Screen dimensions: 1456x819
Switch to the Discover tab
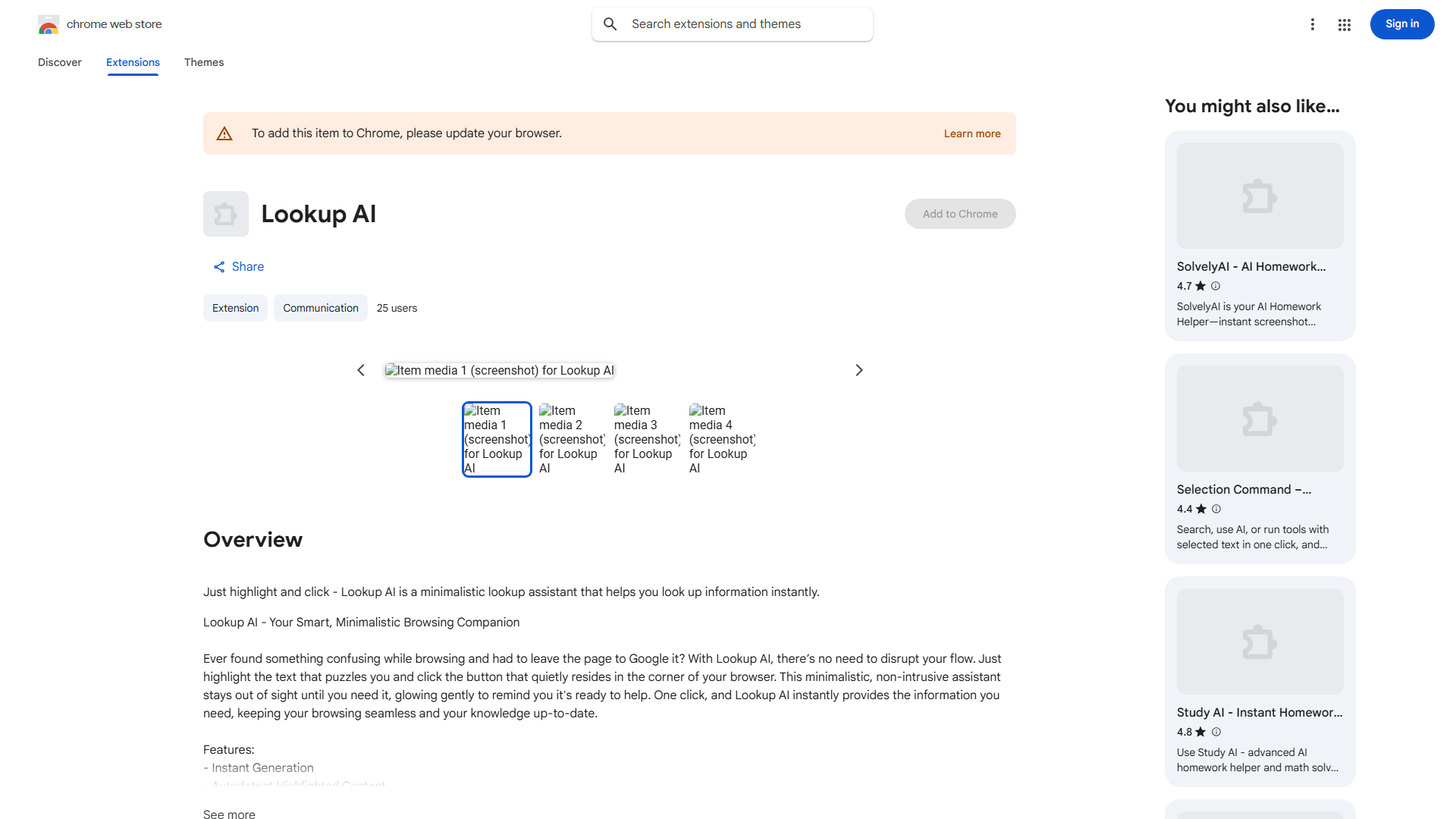(x=59, y=62)
